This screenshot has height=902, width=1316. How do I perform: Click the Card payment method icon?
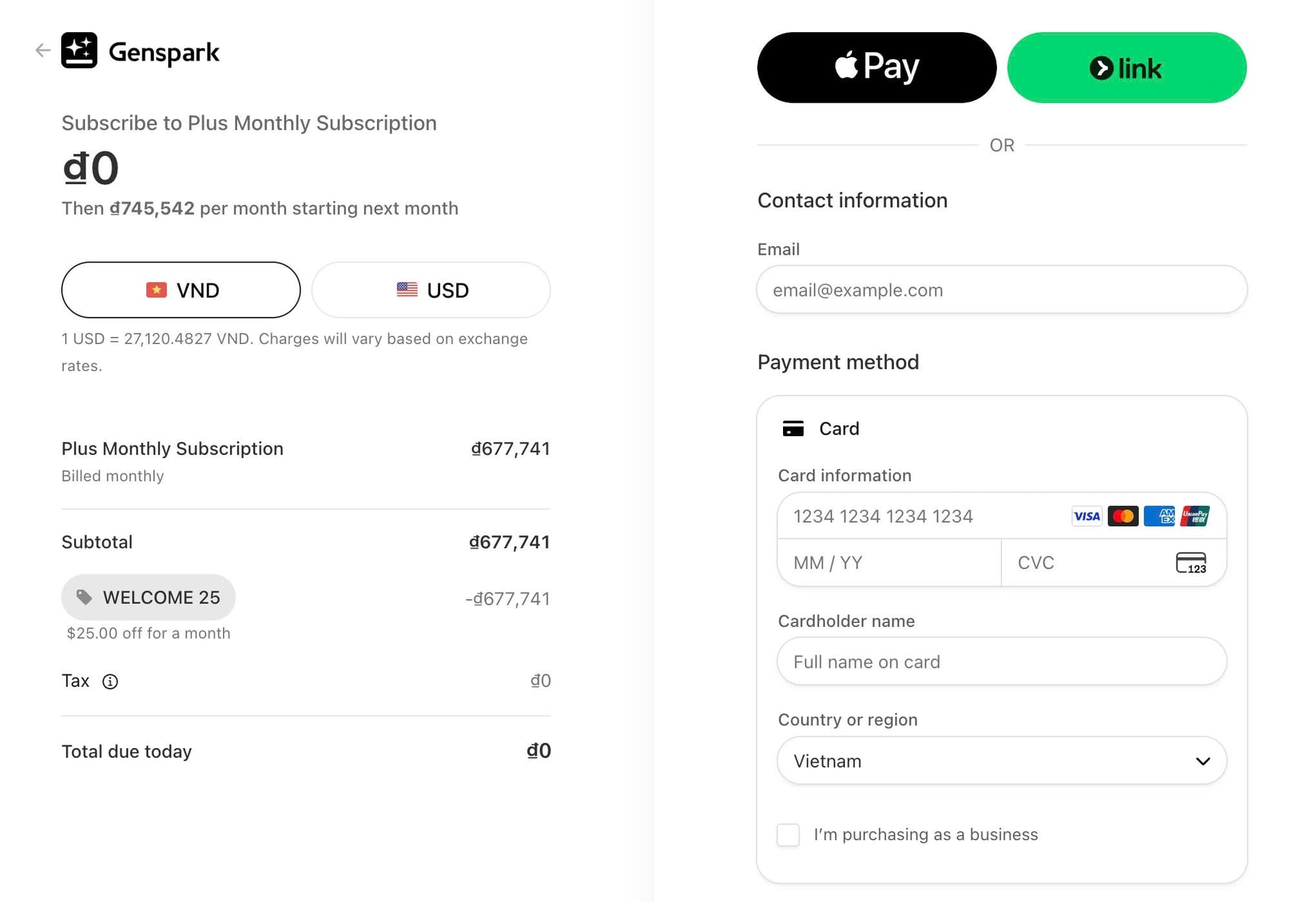pyautogui.click(x=793, y=429)
